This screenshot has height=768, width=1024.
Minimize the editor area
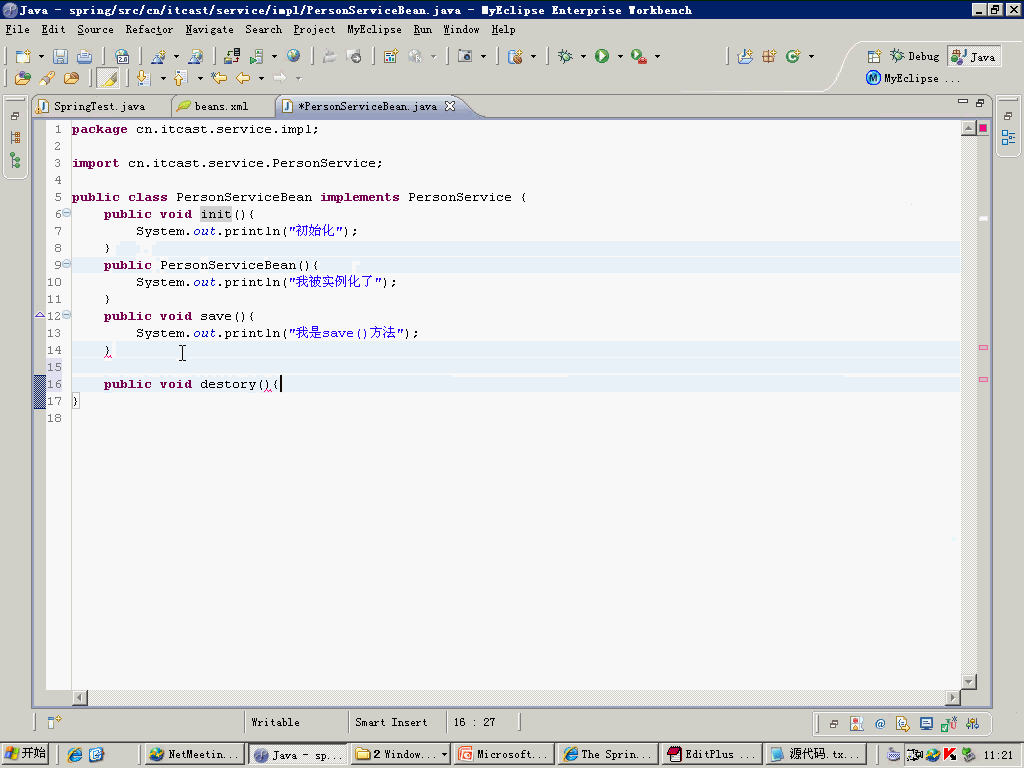click(x=963, y=102)
